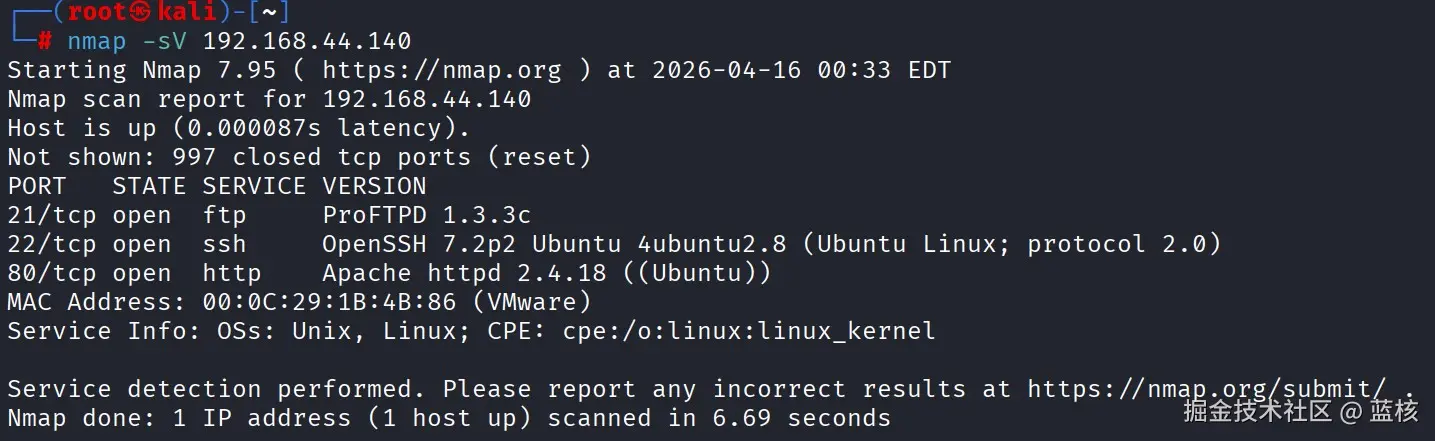Click the ProFTPD 1.3.3c version text
Screen dimensions: 1435x441
pyautogui.click(x=426, y=215)
